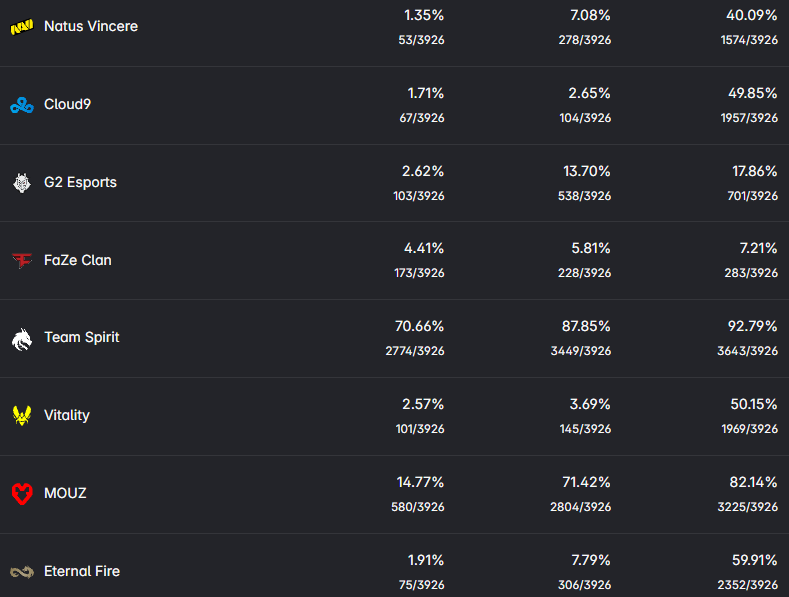789x597 pixels.
Task: Click the FaZe Clan red logo
Action: (21, 260)
